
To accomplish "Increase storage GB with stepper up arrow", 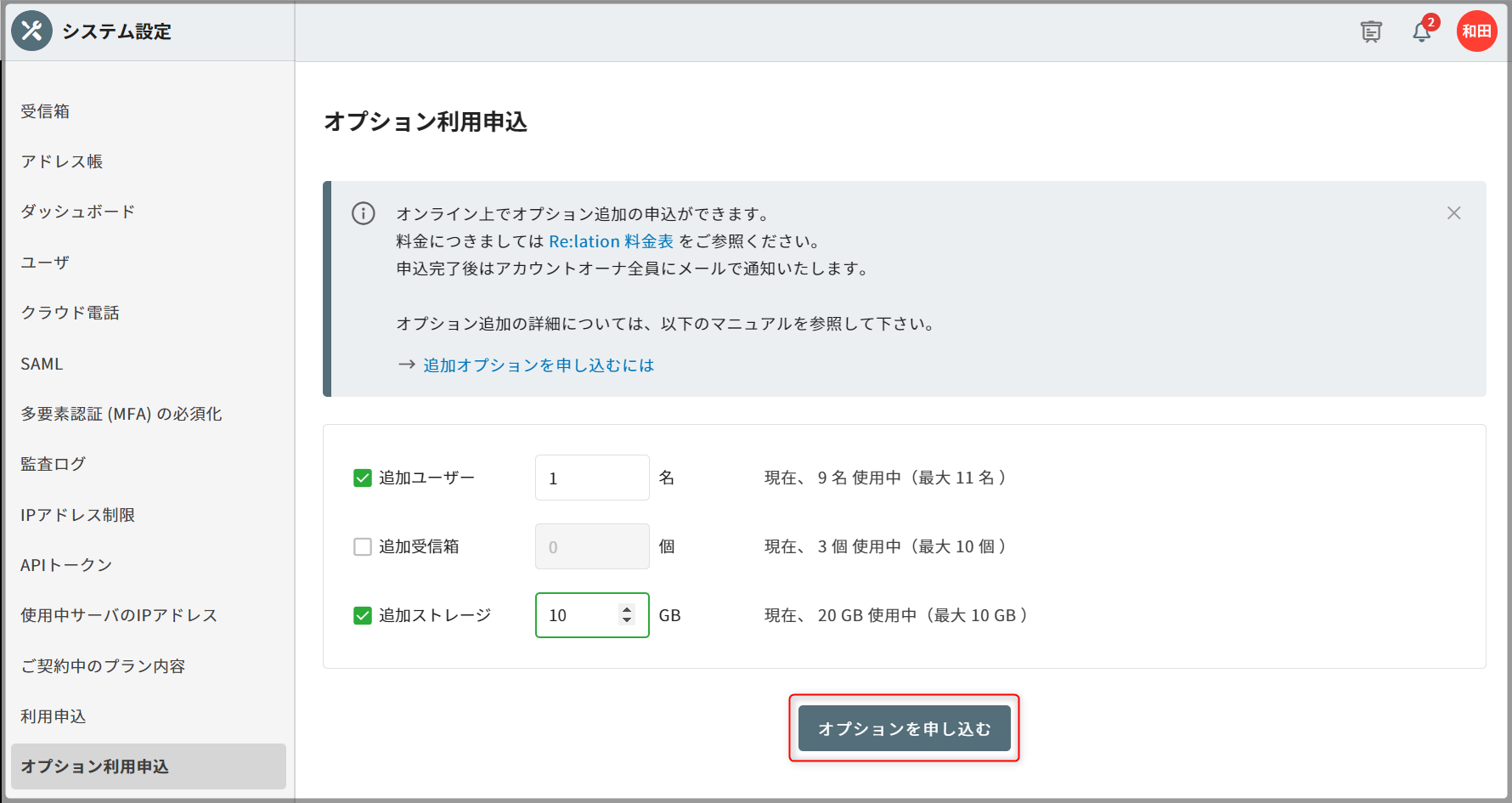I will pyautogui.click(x=627, y=609).
